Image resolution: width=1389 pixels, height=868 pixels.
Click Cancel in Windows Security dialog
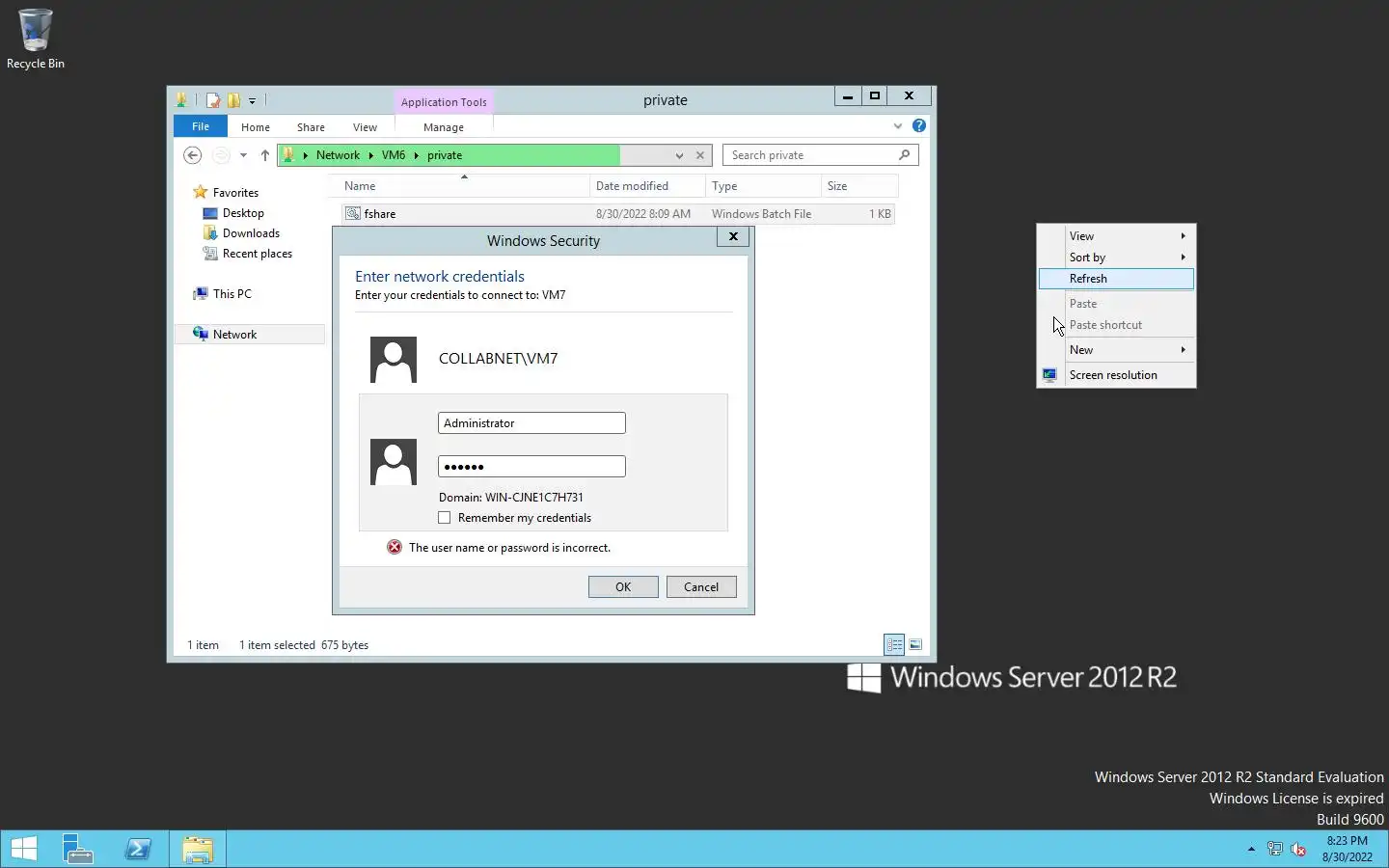[x=701, y=587]
